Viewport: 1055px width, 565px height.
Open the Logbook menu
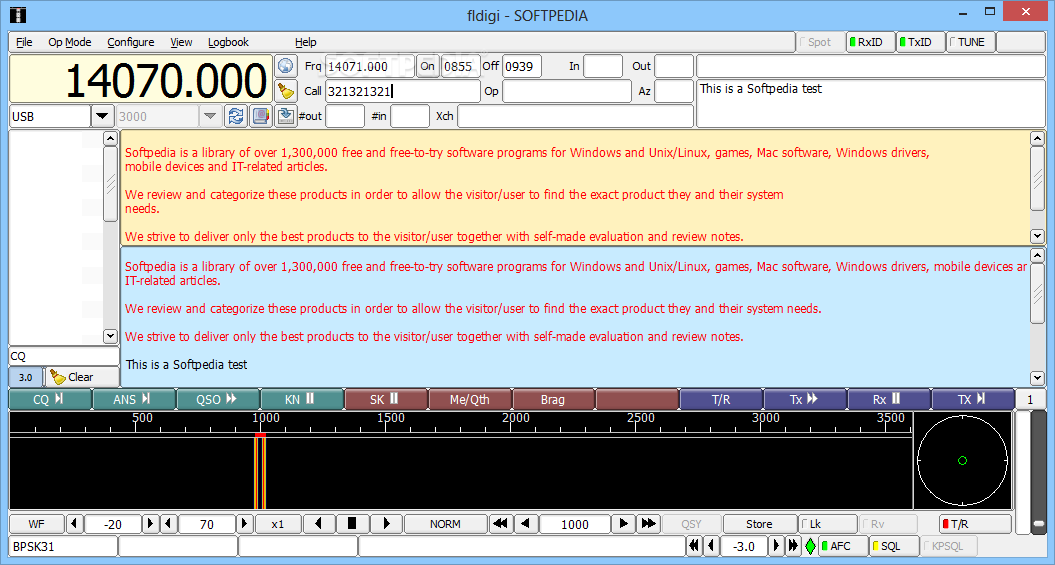[228, 42]
